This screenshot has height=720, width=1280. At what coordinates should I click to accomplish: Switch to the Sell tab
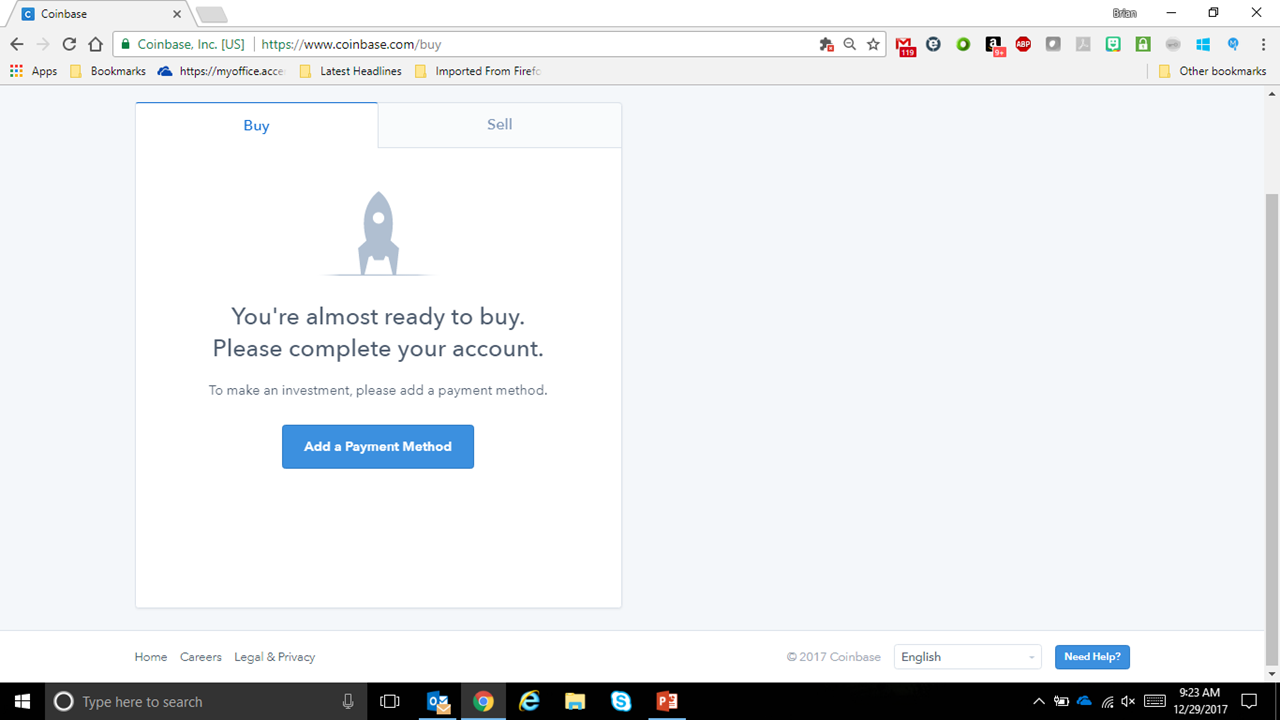click(x=499, y=124)
